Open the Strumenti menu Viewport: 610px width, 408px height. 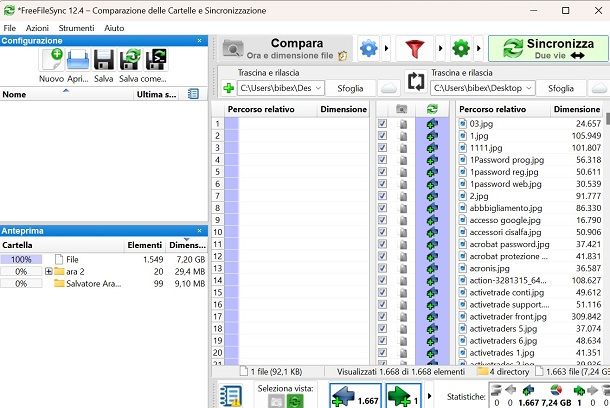[x=76, y=28]
